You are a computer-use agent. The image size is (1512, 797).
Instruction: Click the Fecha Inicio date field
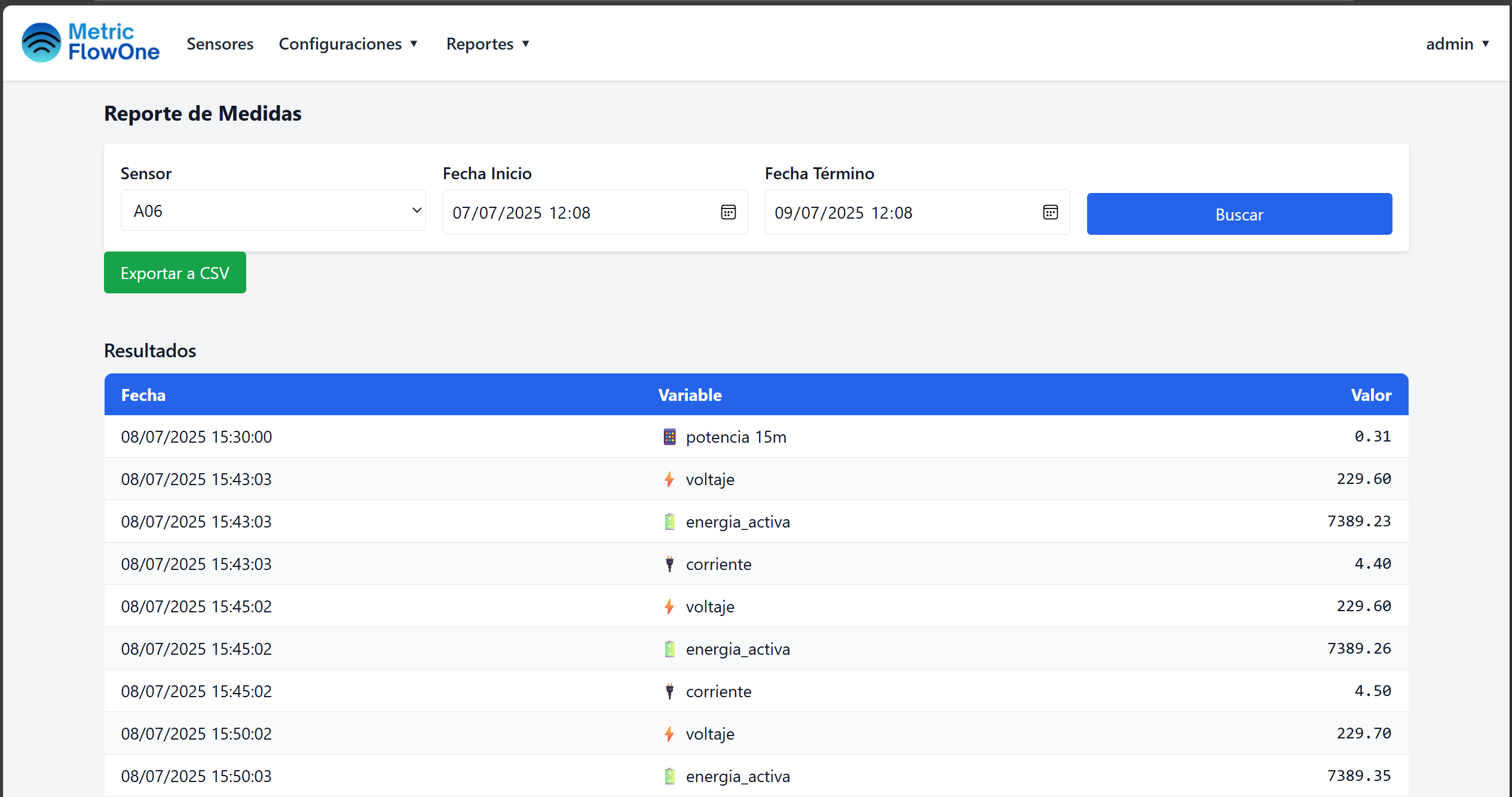574,213
